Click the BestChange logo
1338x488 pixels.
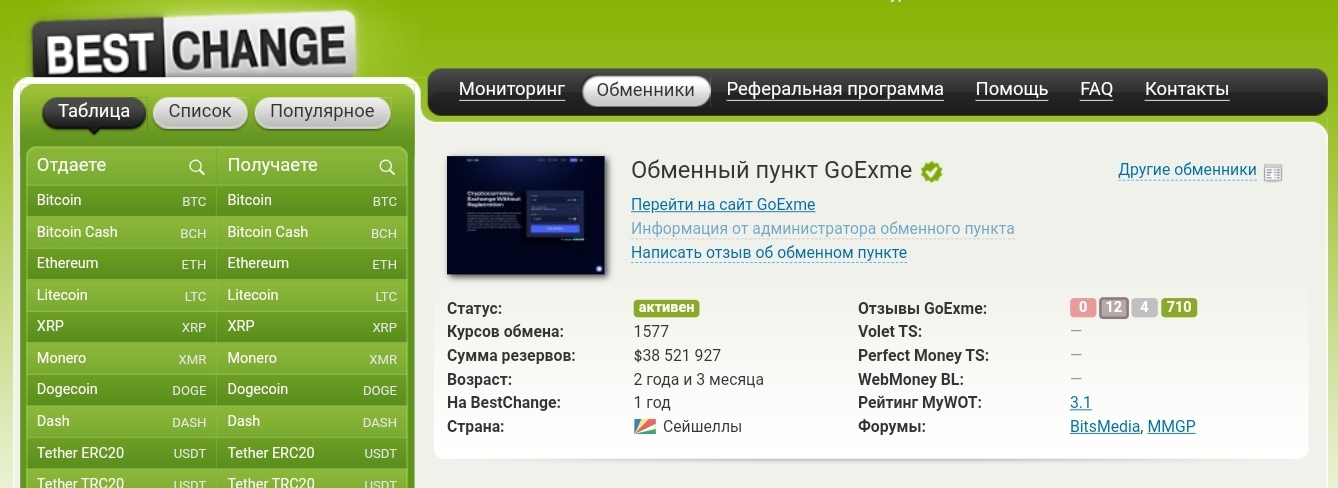193,46
